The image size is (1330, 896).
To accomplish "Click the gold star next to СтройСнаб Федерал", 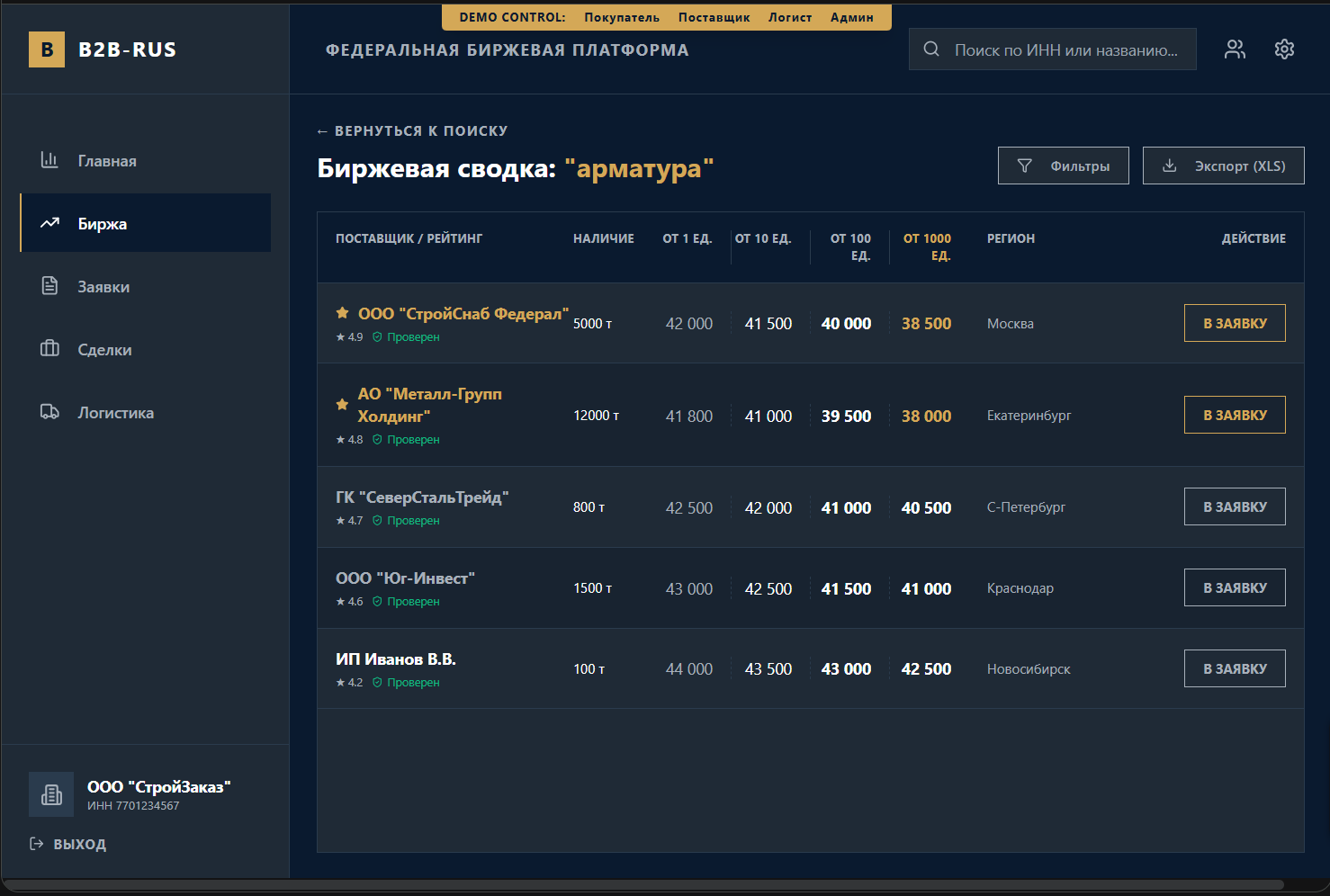I will (343, 313).
